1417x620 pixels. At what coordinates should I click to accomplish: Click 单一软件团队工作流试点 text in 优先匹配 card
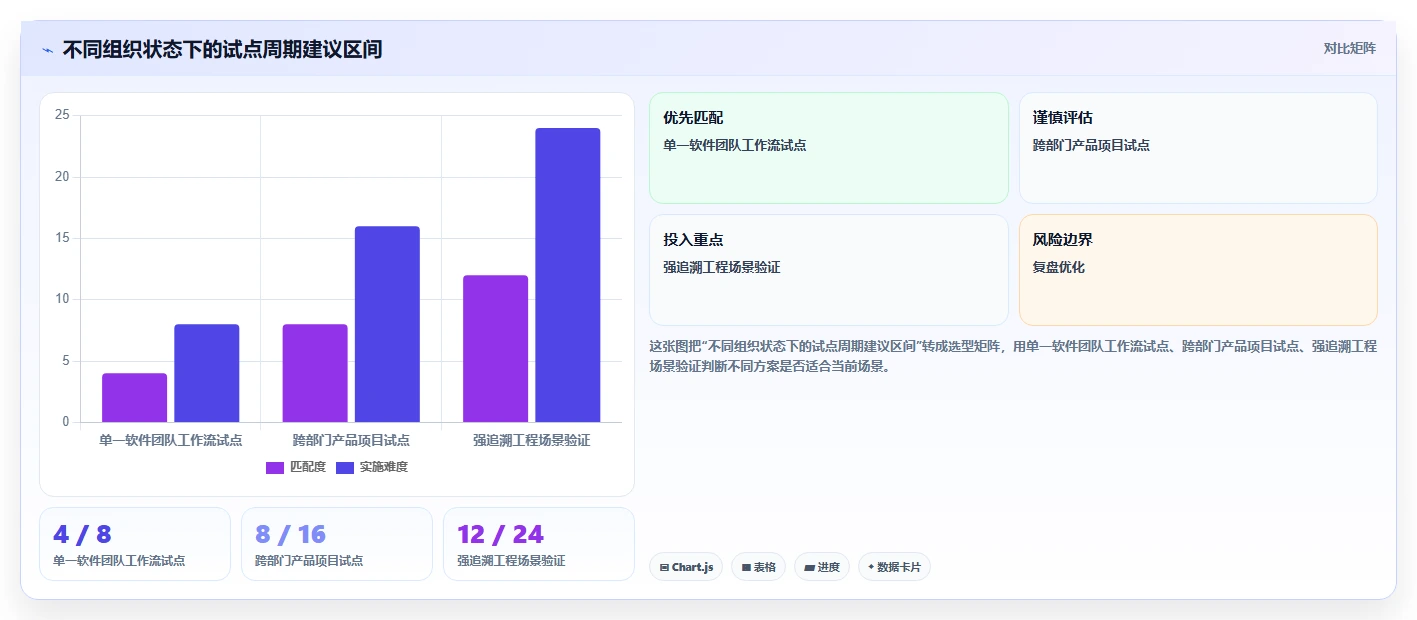pos(734,146)
